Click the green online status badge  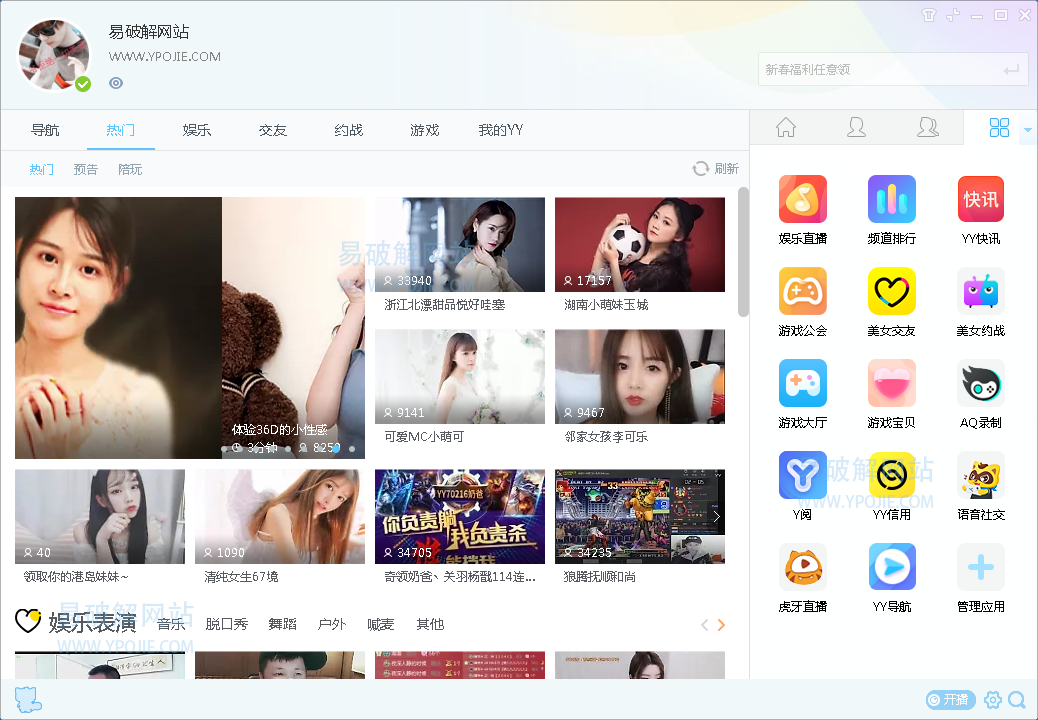point(83,84)
